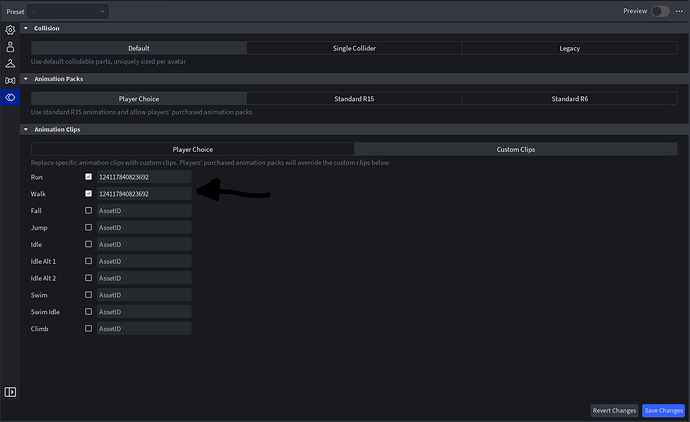Enable the Idle animation checkbox
This screenshot has height=422, width=690.
[x=88, y=244]
